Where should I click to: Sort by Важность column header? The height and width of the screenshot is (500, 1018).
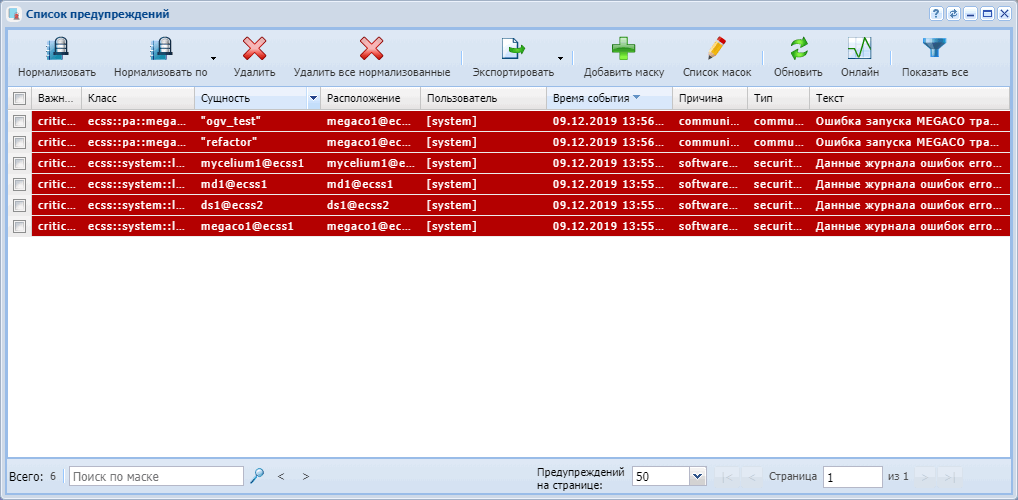point(56,99)
